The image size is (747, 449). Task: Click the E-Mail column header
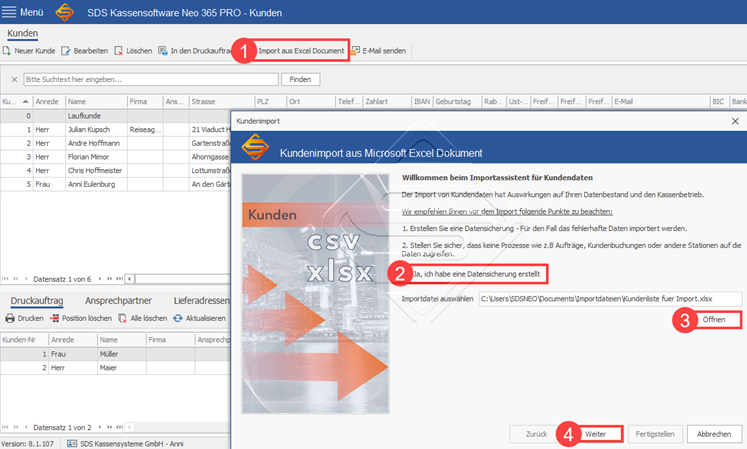661,102
